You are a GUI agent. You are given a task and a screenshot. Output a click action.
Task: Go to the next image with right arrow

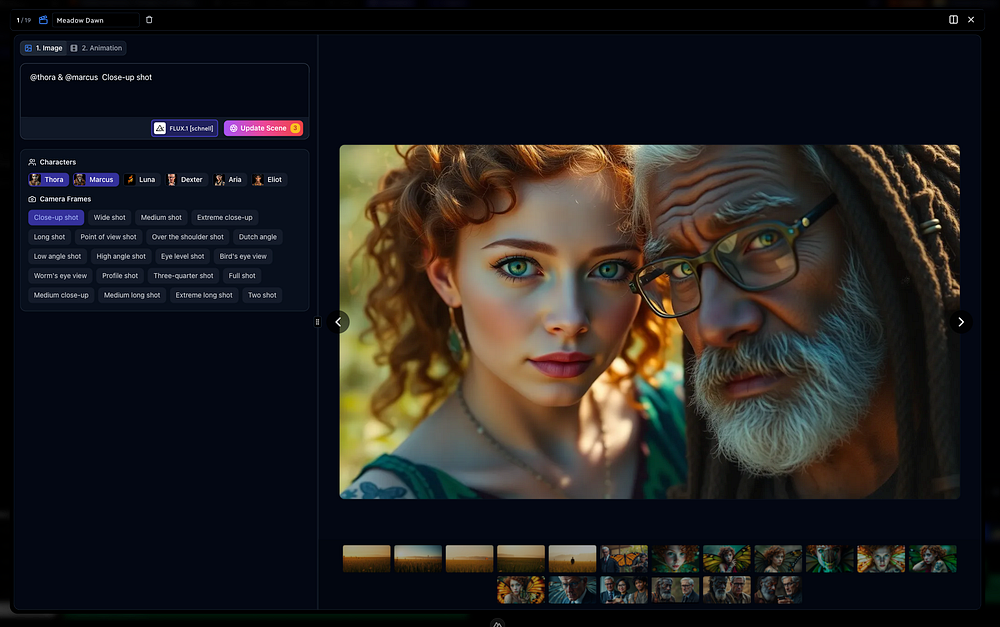(x=960, y=322)
